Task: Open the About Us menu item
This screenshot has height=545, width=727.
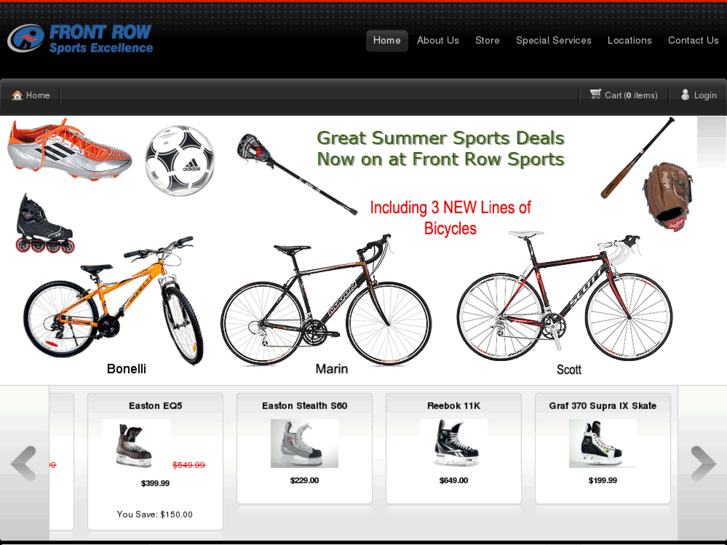Action: pyautogui.click(x=438, y=40)
